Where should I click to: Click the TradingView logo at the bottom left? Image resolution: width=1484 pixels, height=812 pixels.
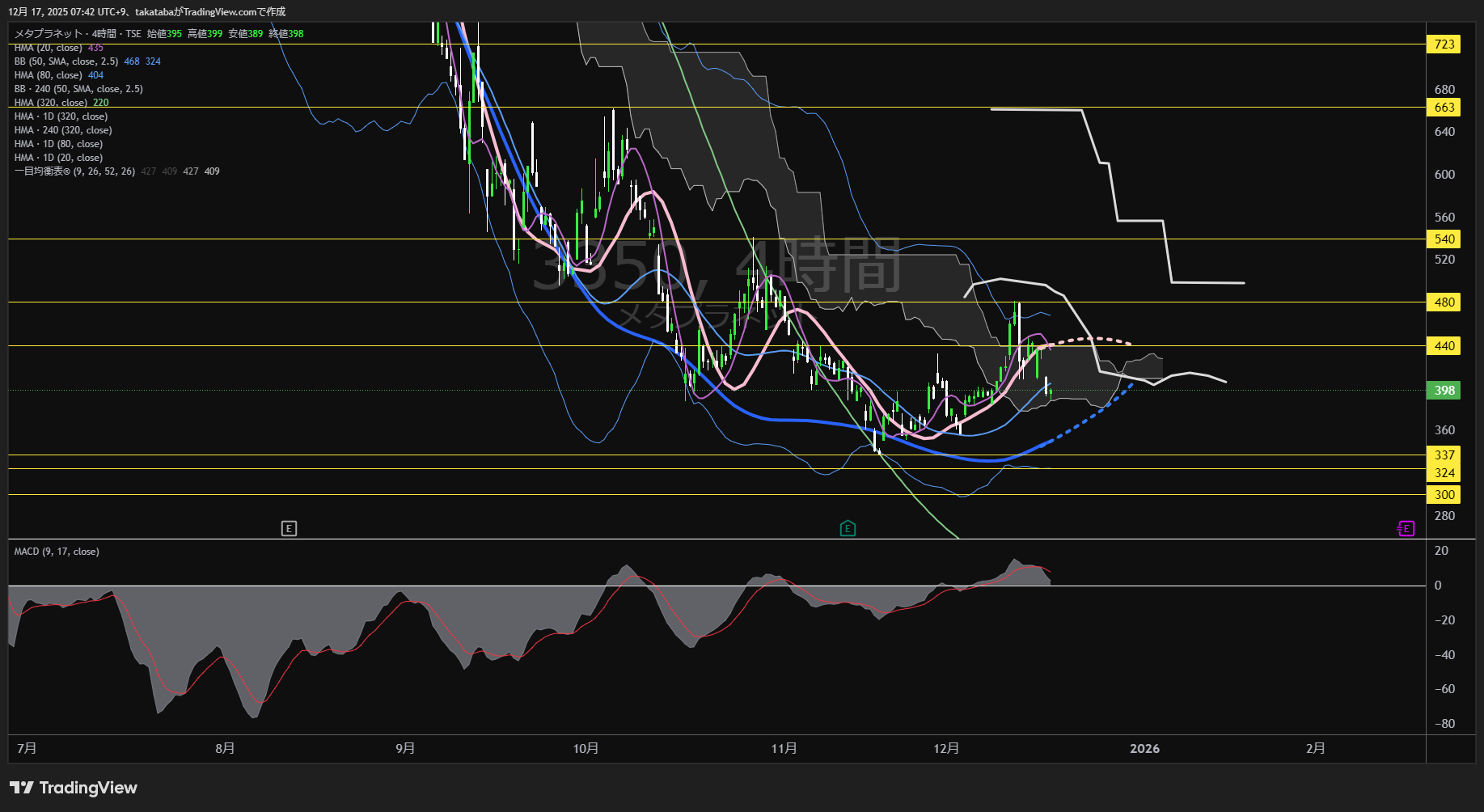tap(74, 788)
